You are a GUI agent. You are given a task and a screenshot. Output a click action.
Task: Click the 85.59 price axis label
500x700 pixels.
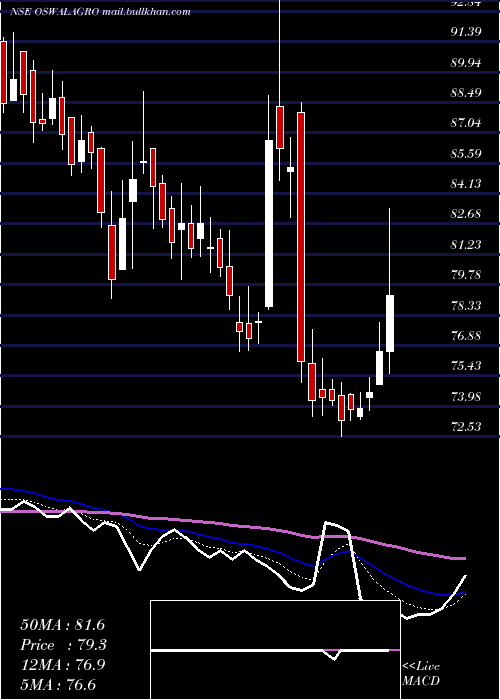[466, 153]
